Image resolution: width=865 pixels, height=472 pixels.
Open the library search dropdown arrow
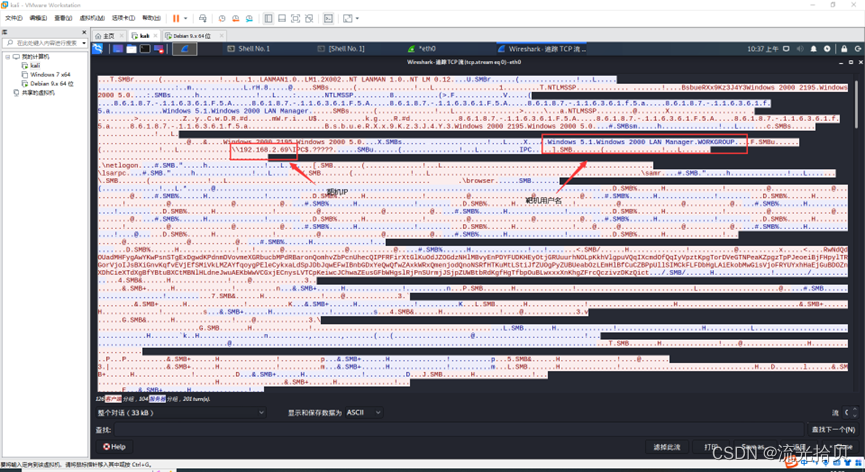coord(84,42)
